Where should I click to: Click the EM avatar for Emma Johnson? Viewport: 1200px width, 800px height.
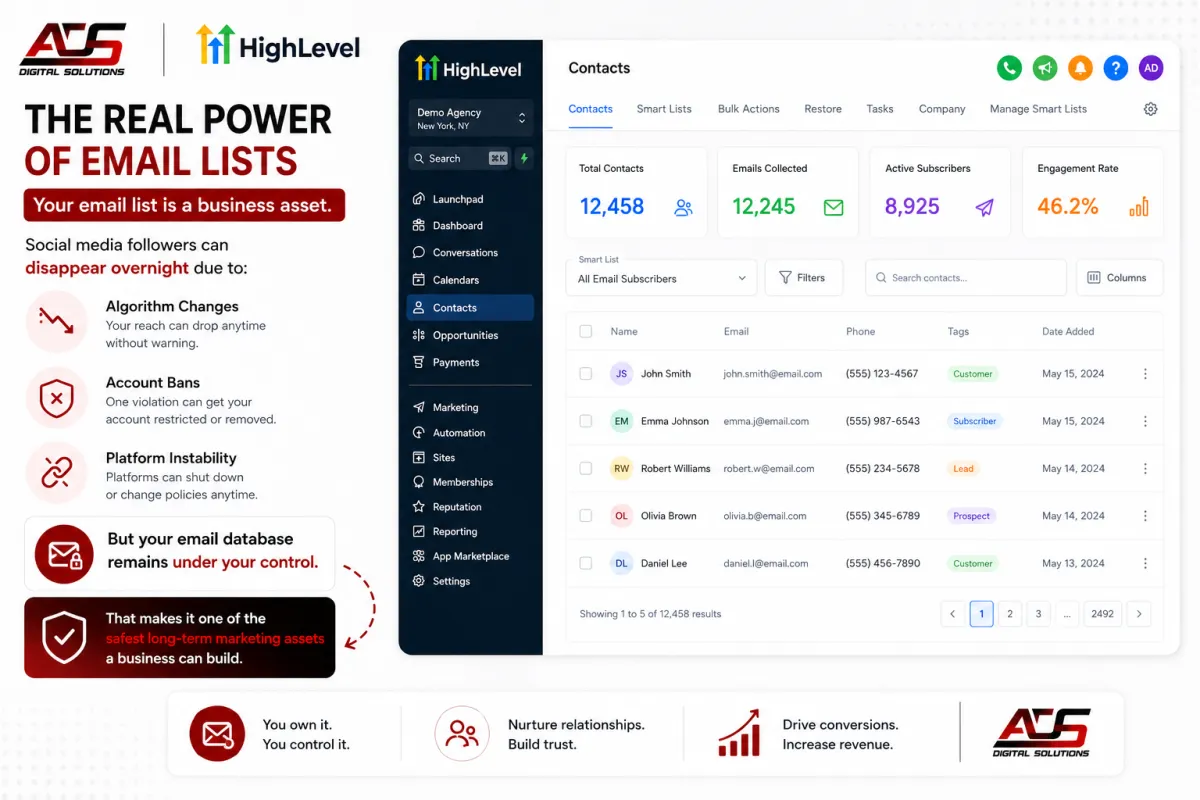pos(621,421)
